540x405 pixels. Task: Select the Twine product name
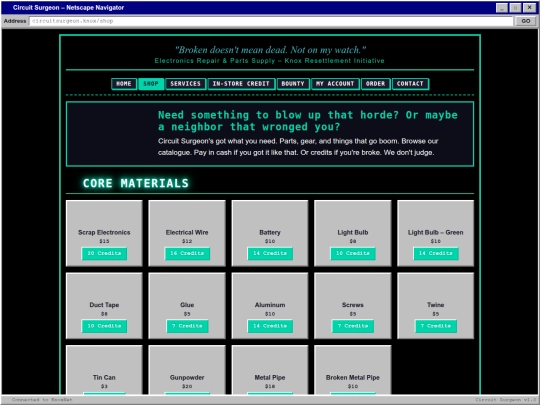[436, 305]
